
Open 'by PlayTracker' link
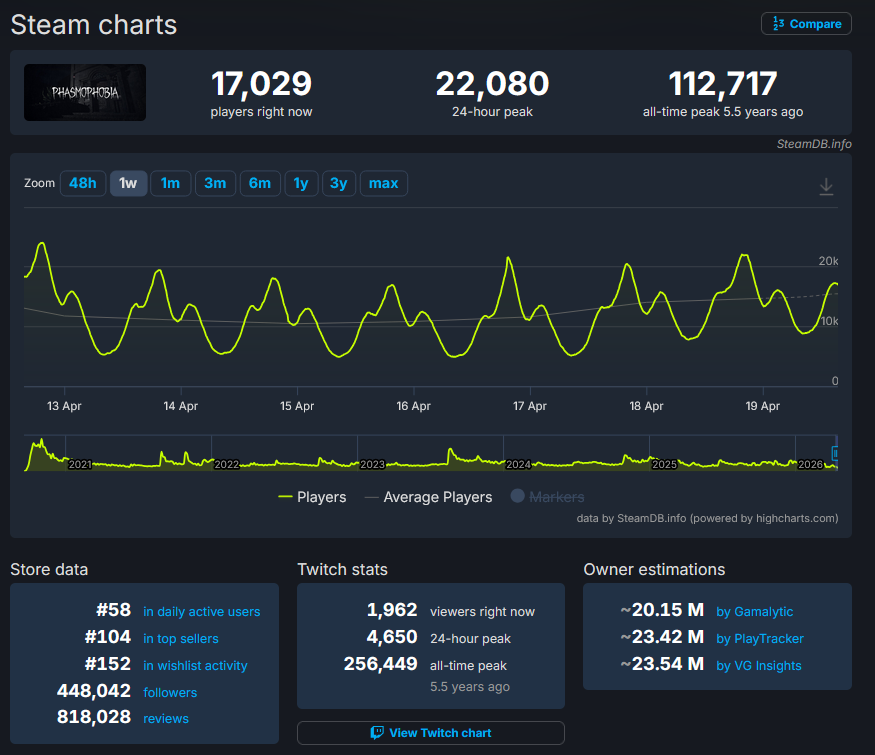[760, 638]
